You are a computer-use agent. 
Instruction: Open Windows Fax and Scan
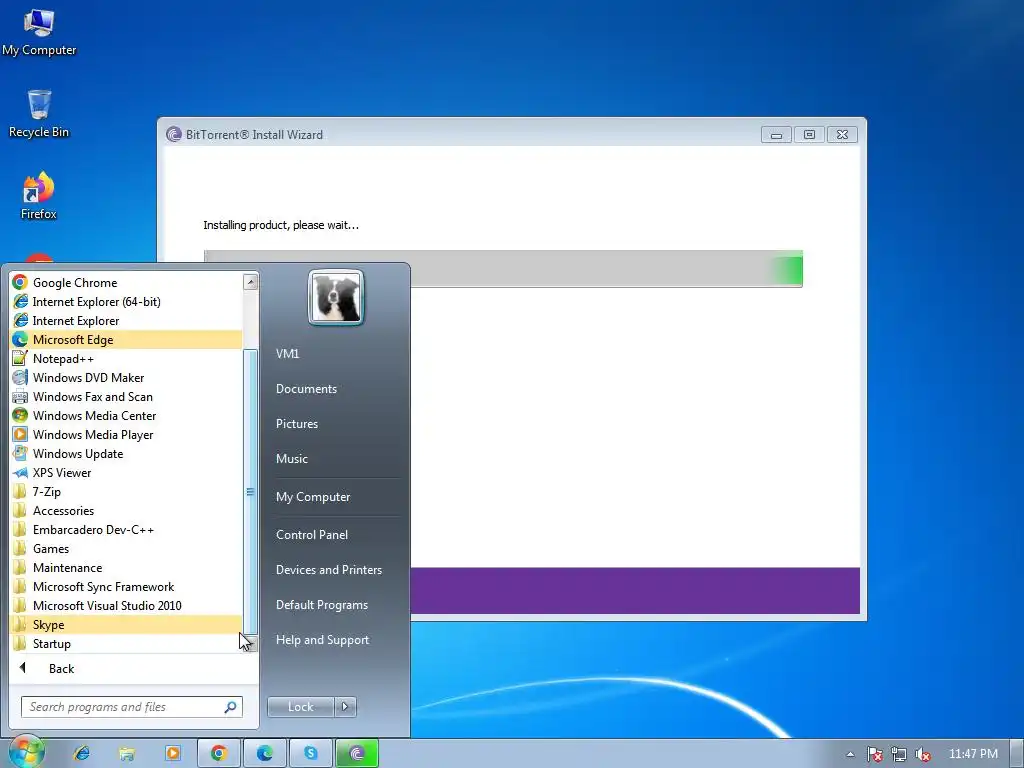[x=126, y=396]
